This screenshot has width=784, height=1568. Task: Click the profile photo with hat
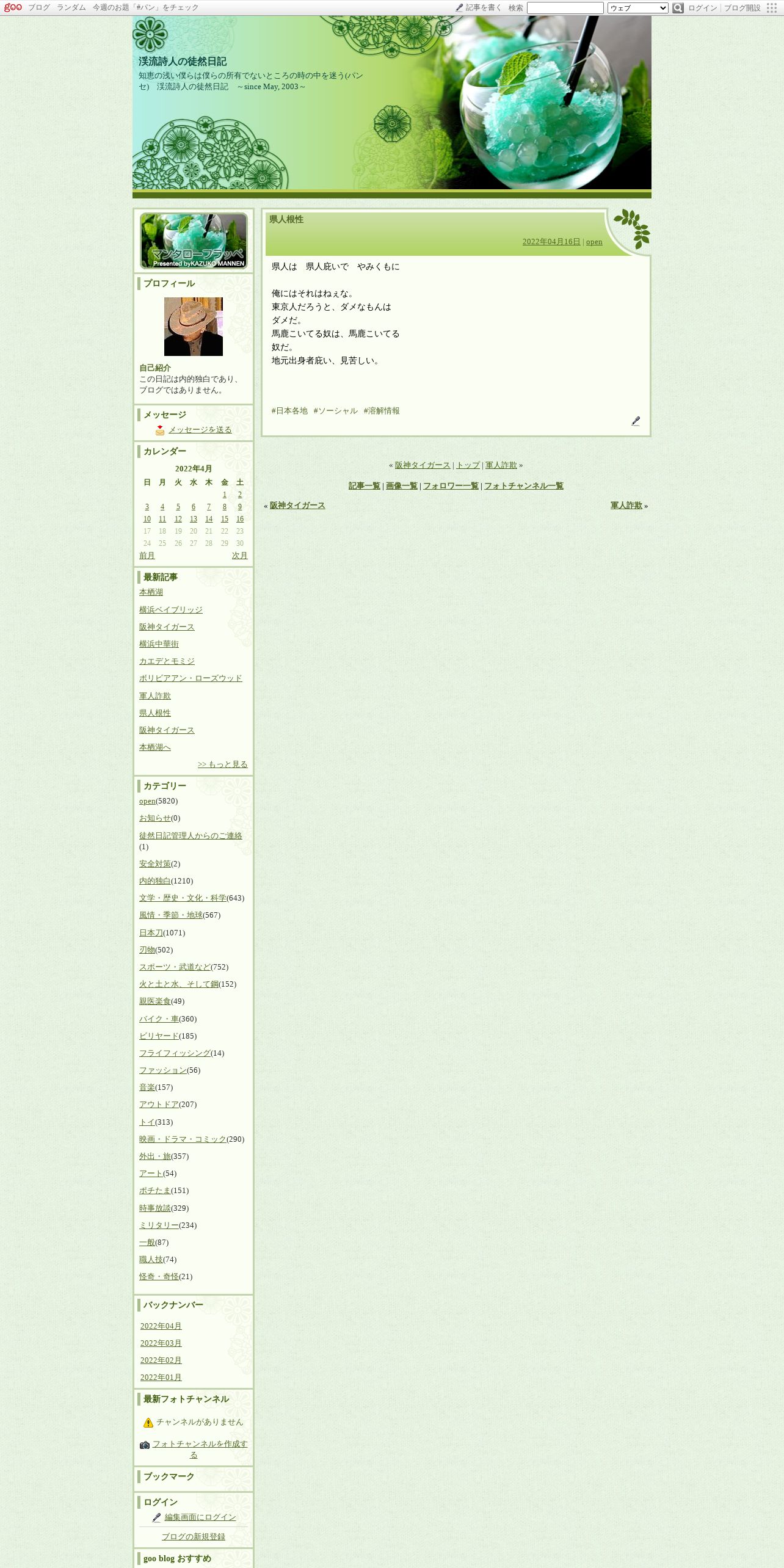(x=194, y=327)
